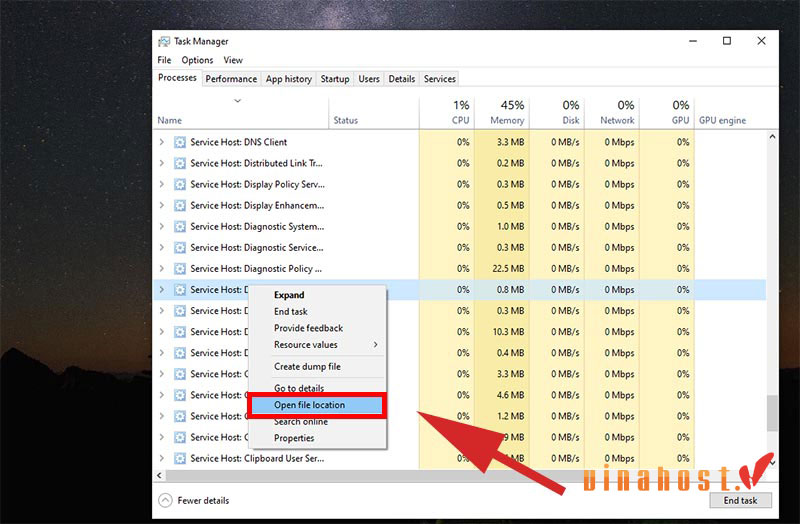The width and height of the screenshot is (800, 524).
Task: Expand Service Host: Clipboard User Ser... row
Action: click(x=162, y=458)
